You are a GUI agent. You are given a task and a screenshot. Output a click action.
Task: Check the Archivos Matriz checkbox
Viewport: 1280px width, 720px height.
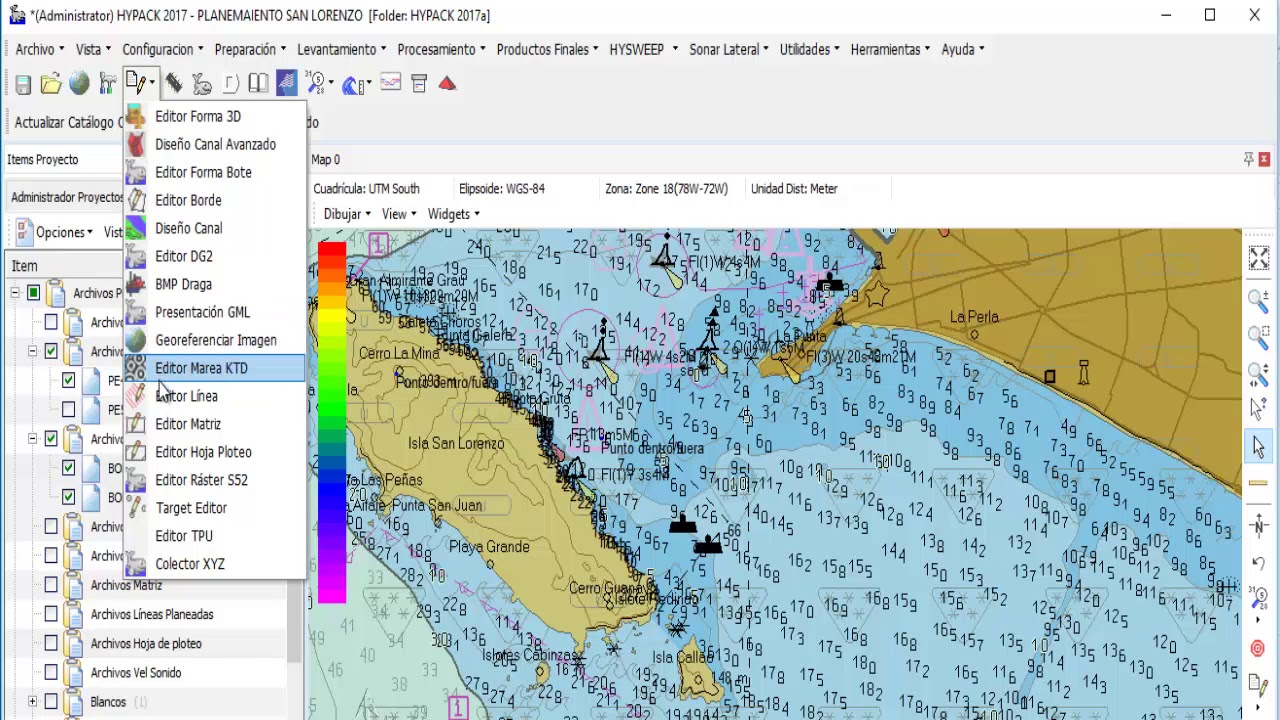pyautogui.click(x=51, y=584)
